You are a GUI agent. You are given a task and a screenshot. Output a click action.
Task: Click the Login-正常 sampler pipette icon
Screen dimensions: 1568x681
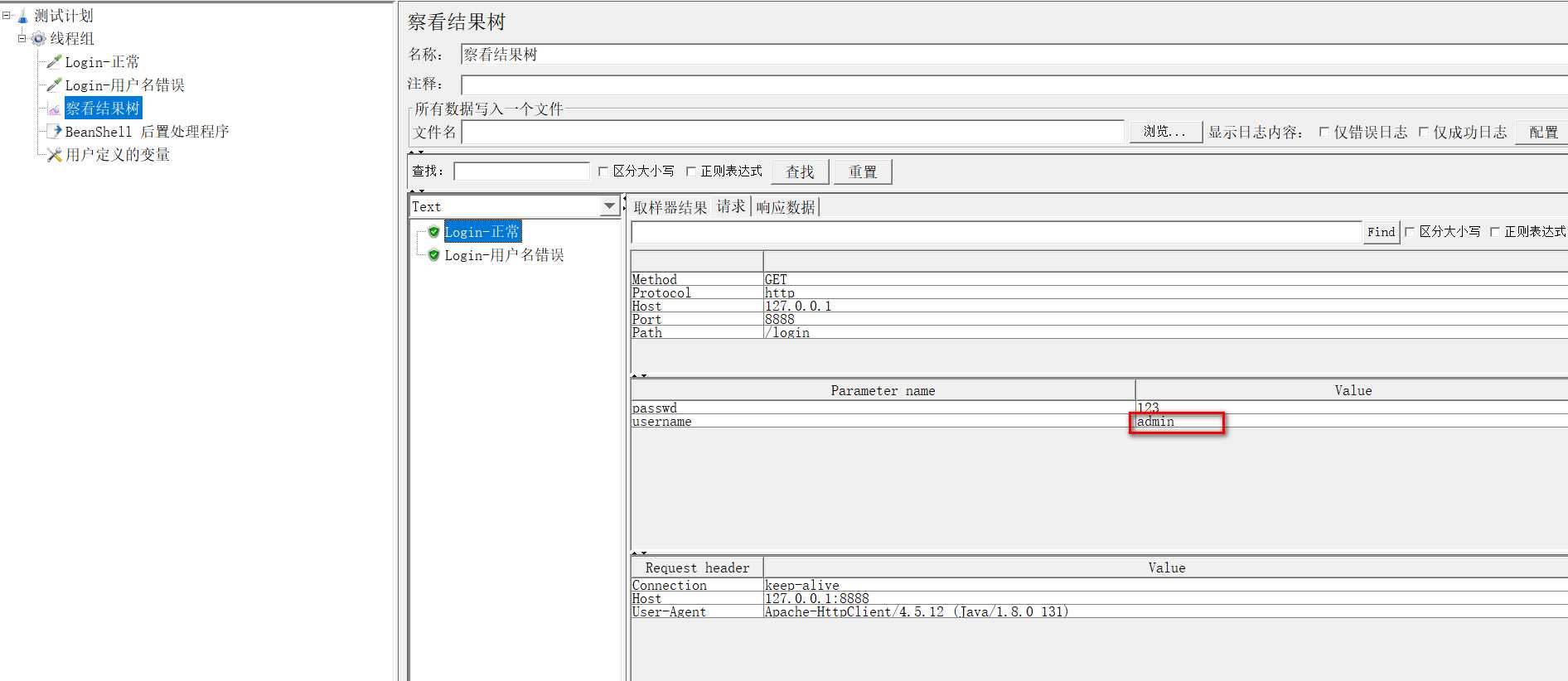(54, 62)
